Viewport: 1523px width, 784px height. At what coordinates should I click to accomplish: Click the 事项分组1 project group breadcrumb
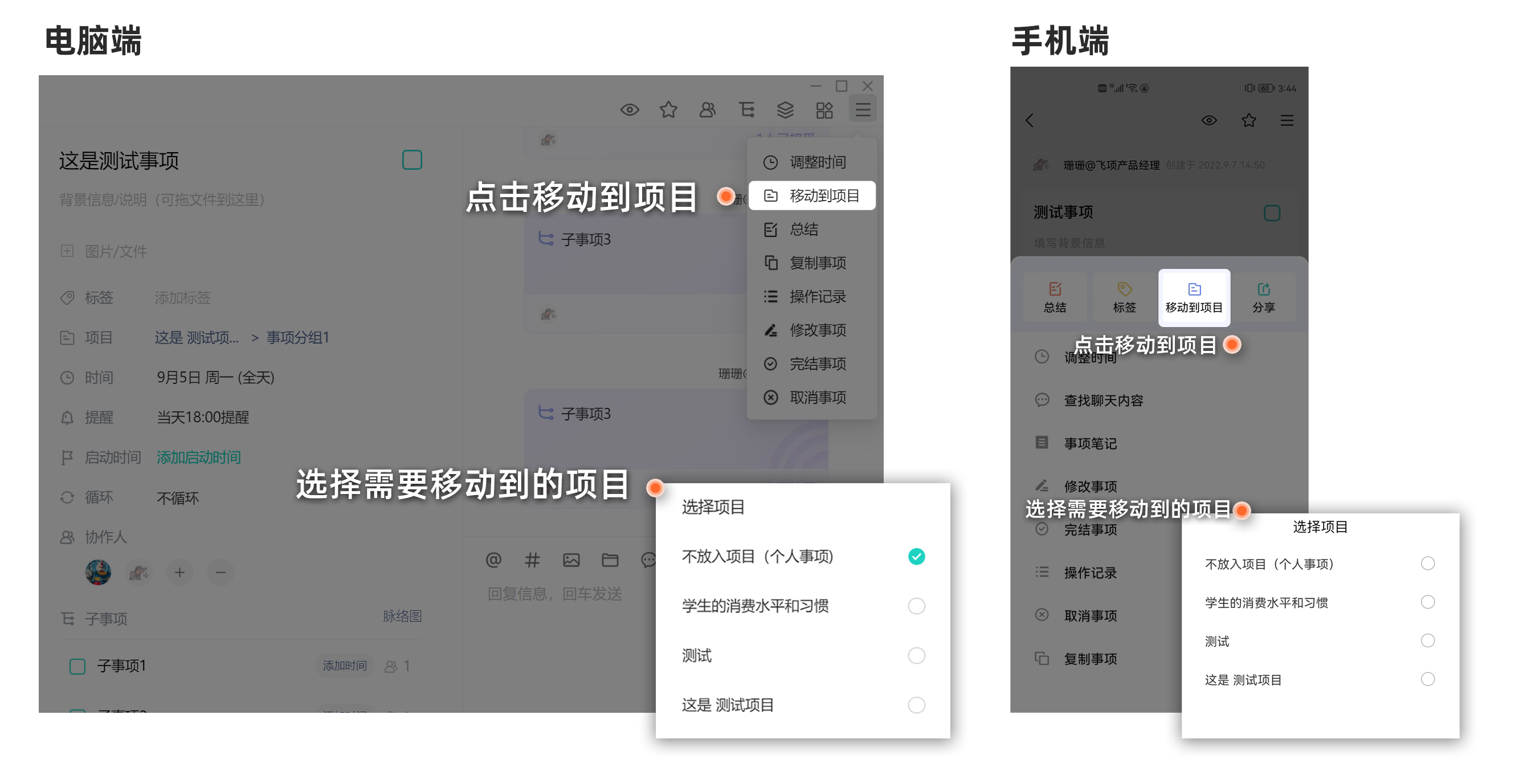[297, 338]
